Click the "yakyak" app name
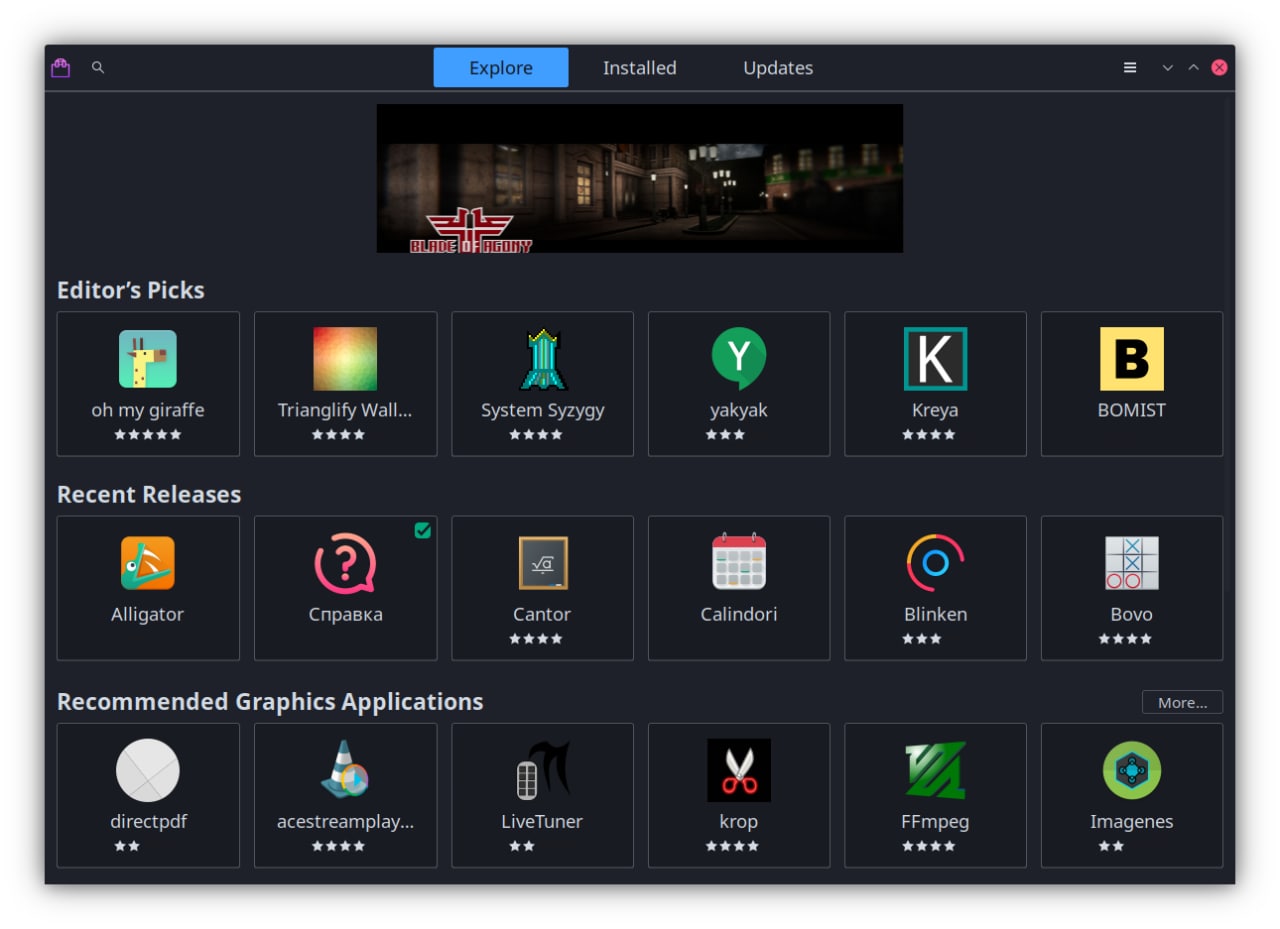 (x=739, y=410)
